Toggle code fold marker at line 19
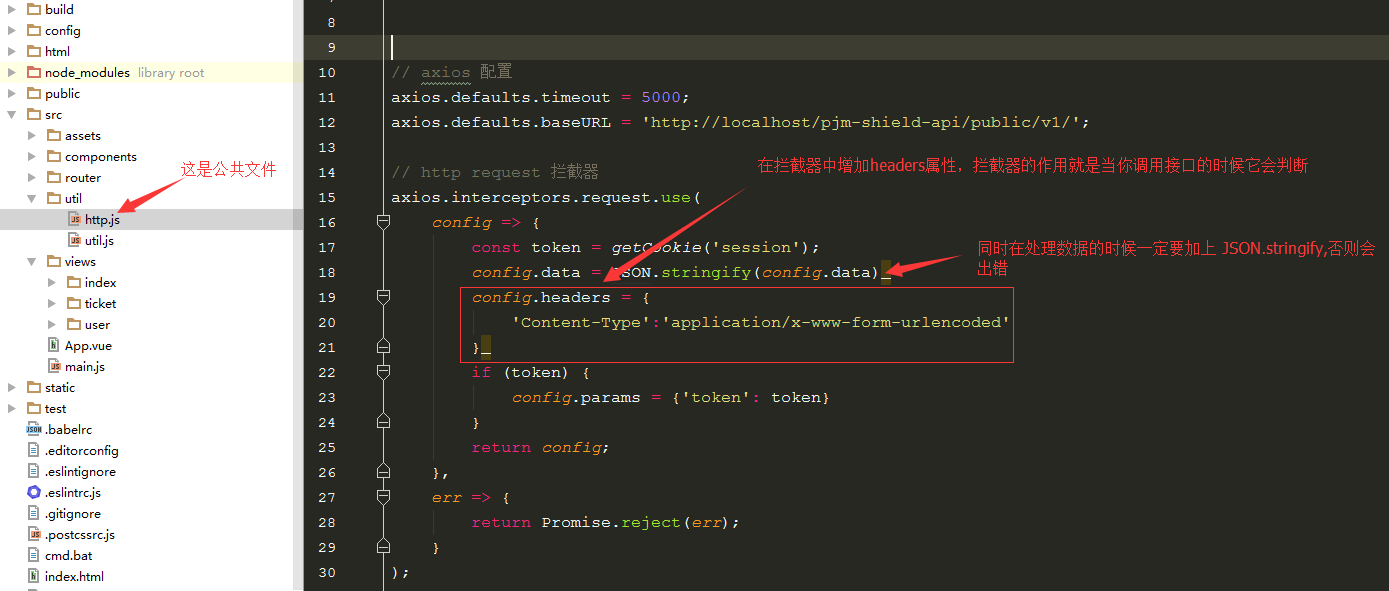 click(x=383, y=297)
